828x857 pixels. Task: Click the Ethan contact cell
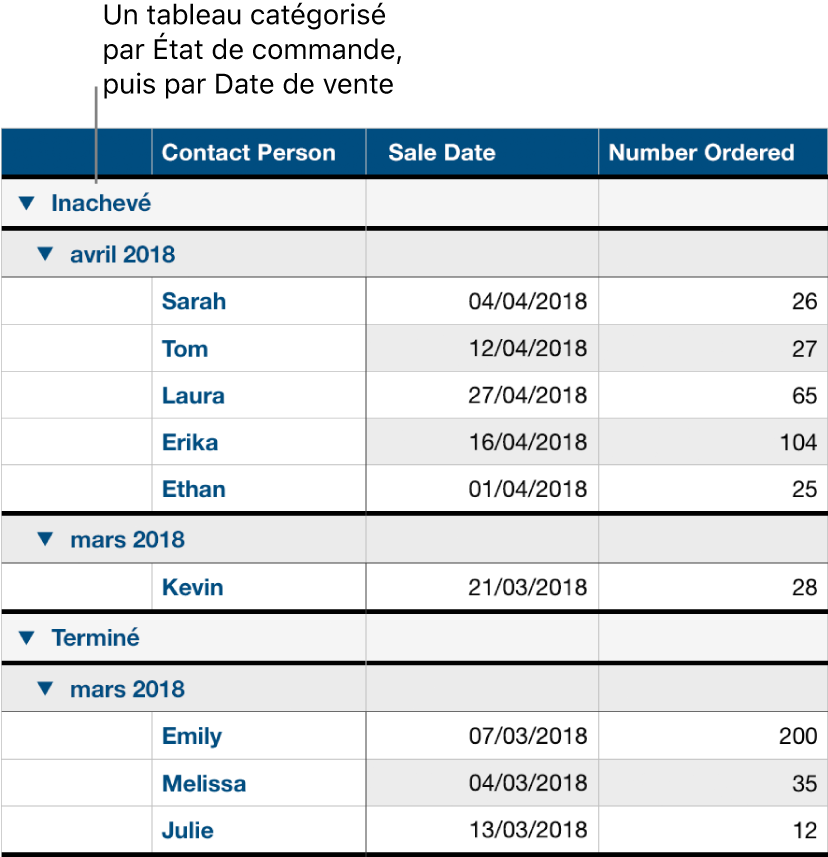coord(194,490)
